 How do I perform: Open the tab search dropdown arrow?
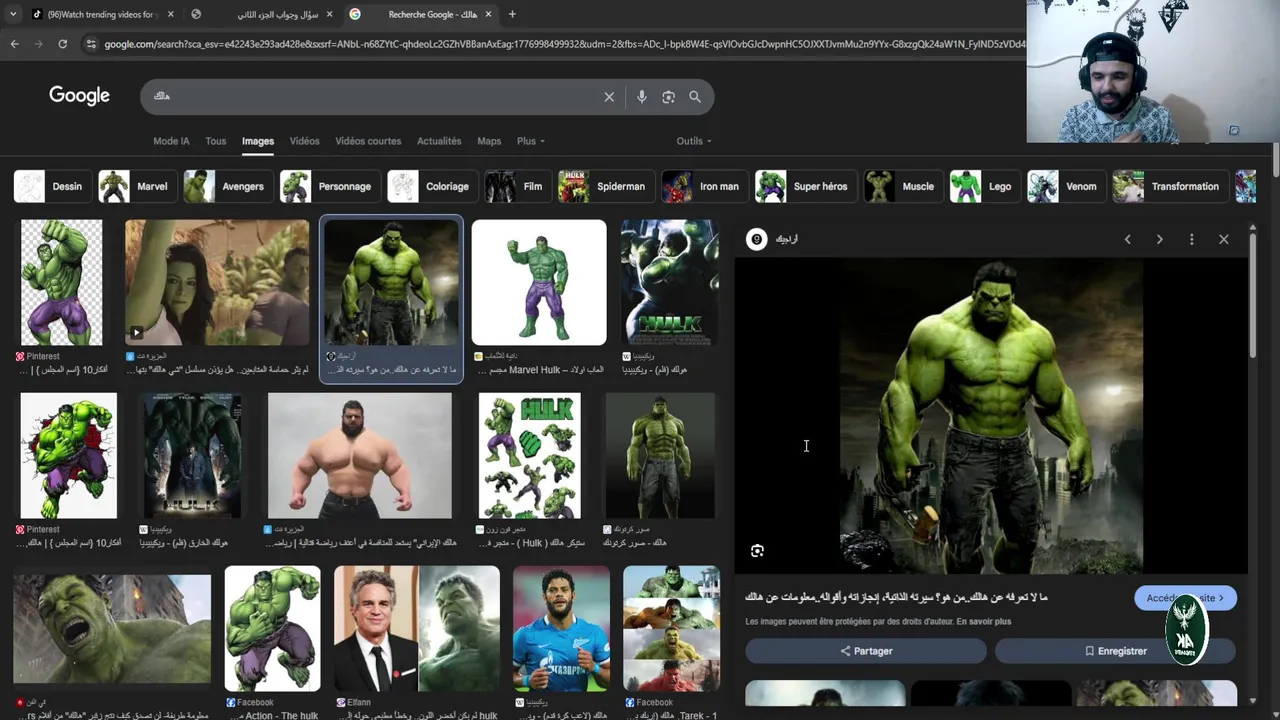pos(12,14)
